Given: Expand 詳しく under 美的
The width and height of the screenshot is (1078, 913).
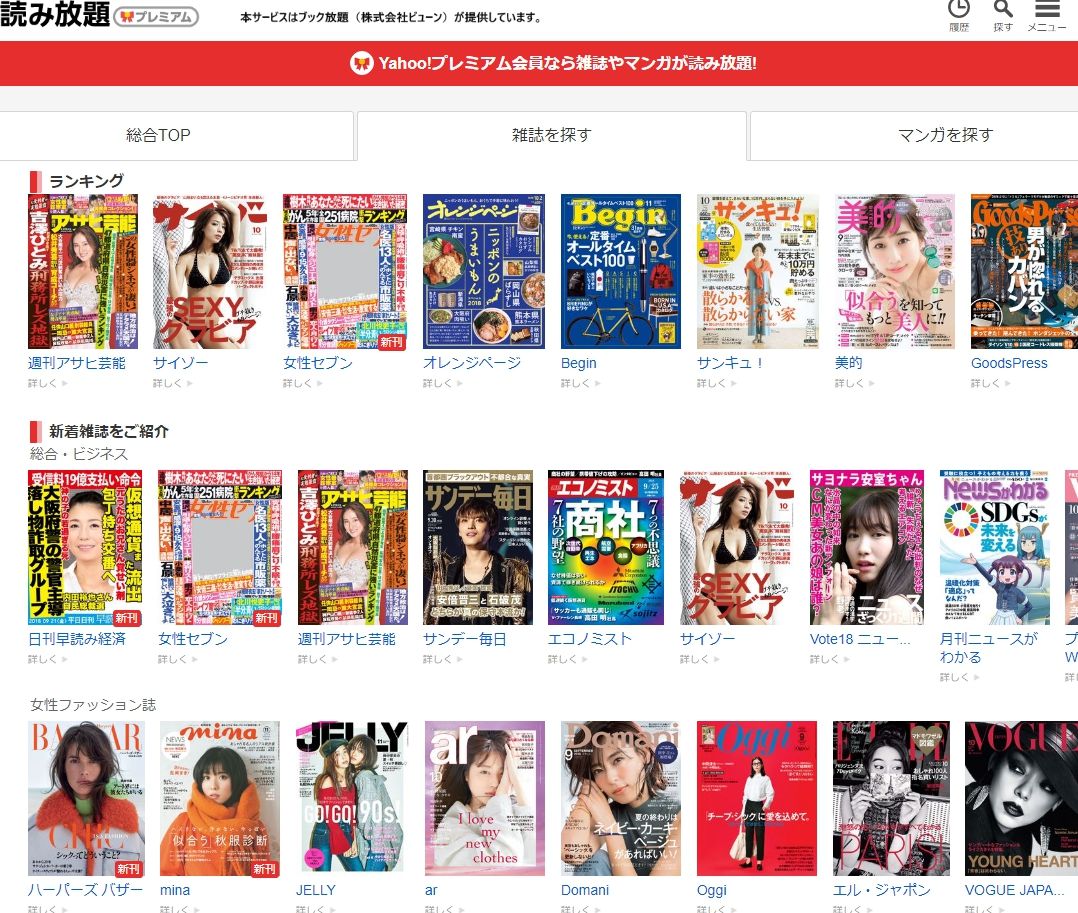Looking at the screenshot, I should 854,384.
